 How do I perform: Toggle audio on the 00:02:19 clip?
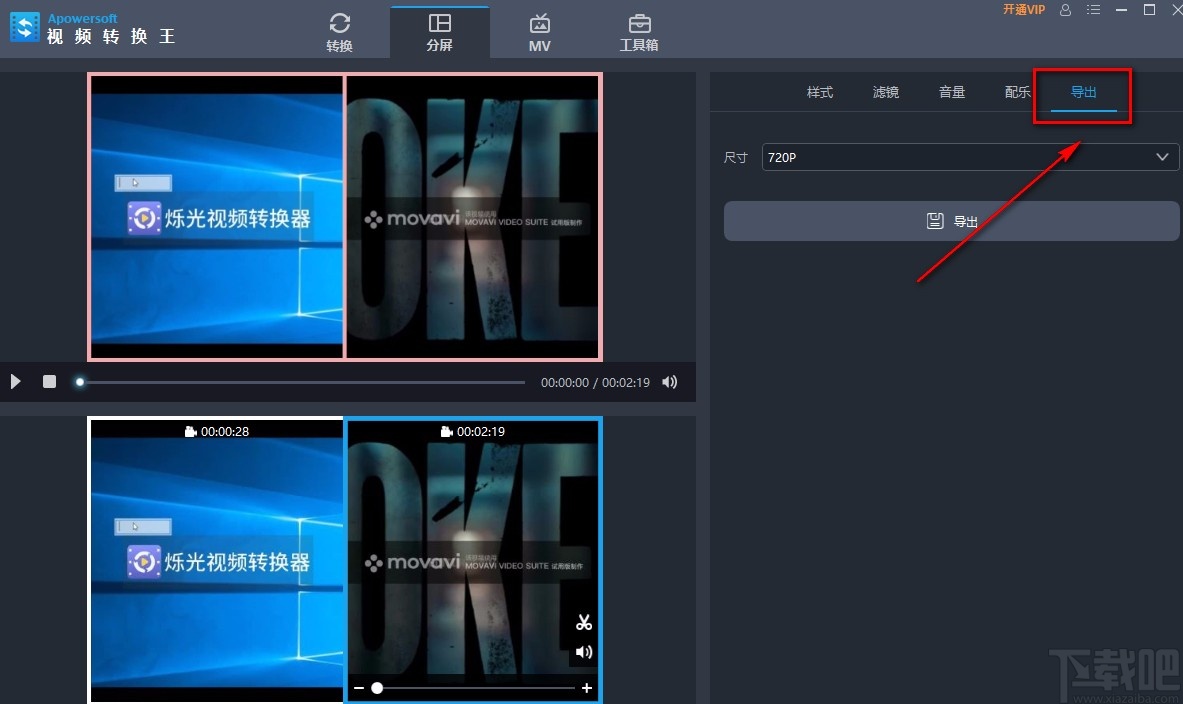583,652
